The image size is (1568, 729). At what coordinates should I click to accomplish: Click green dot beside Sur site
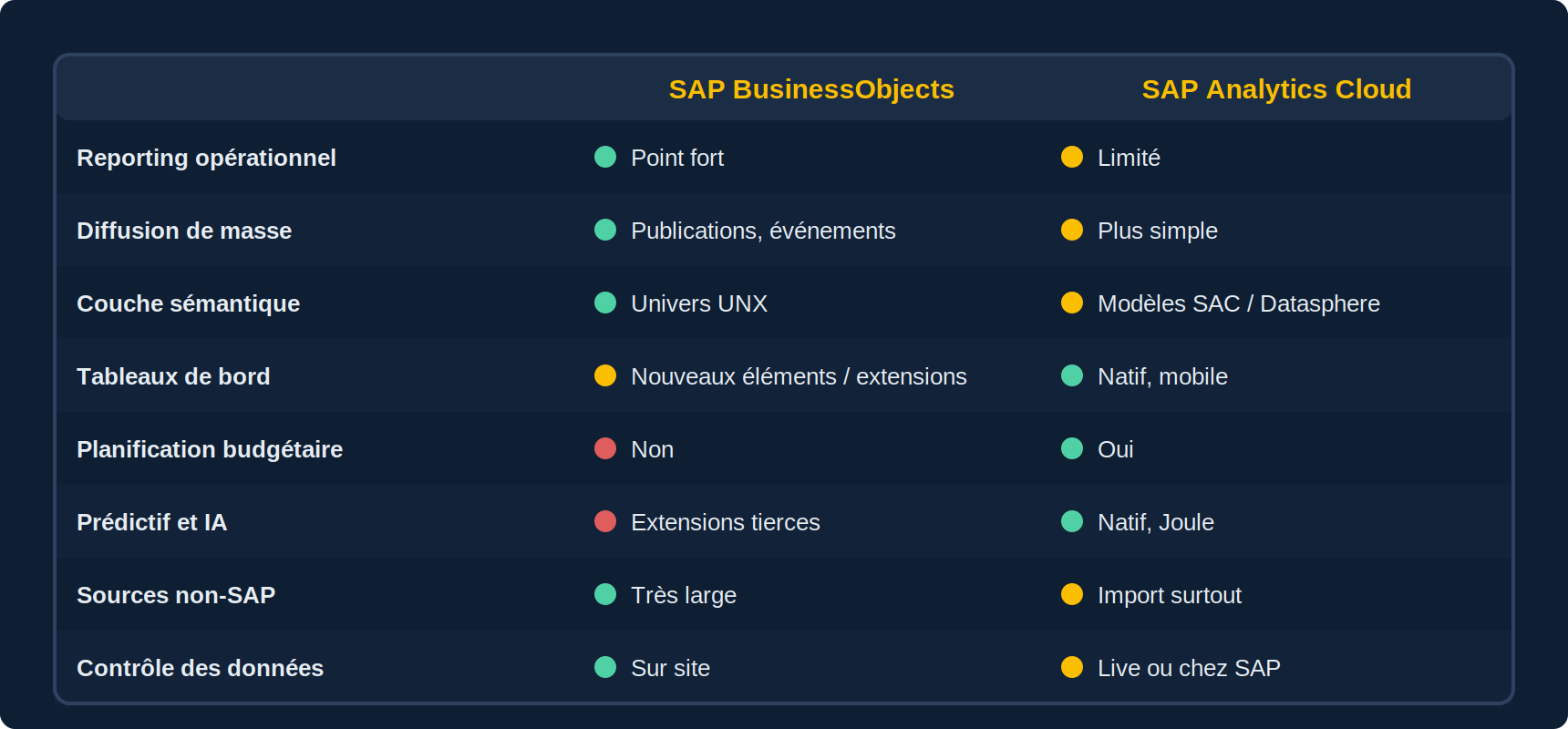coord(605,667)
